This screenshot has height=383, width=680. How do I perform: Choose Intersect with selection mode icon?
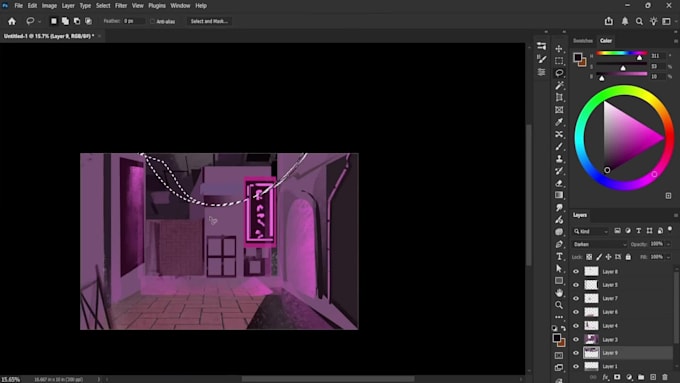(x=88, y=21)
